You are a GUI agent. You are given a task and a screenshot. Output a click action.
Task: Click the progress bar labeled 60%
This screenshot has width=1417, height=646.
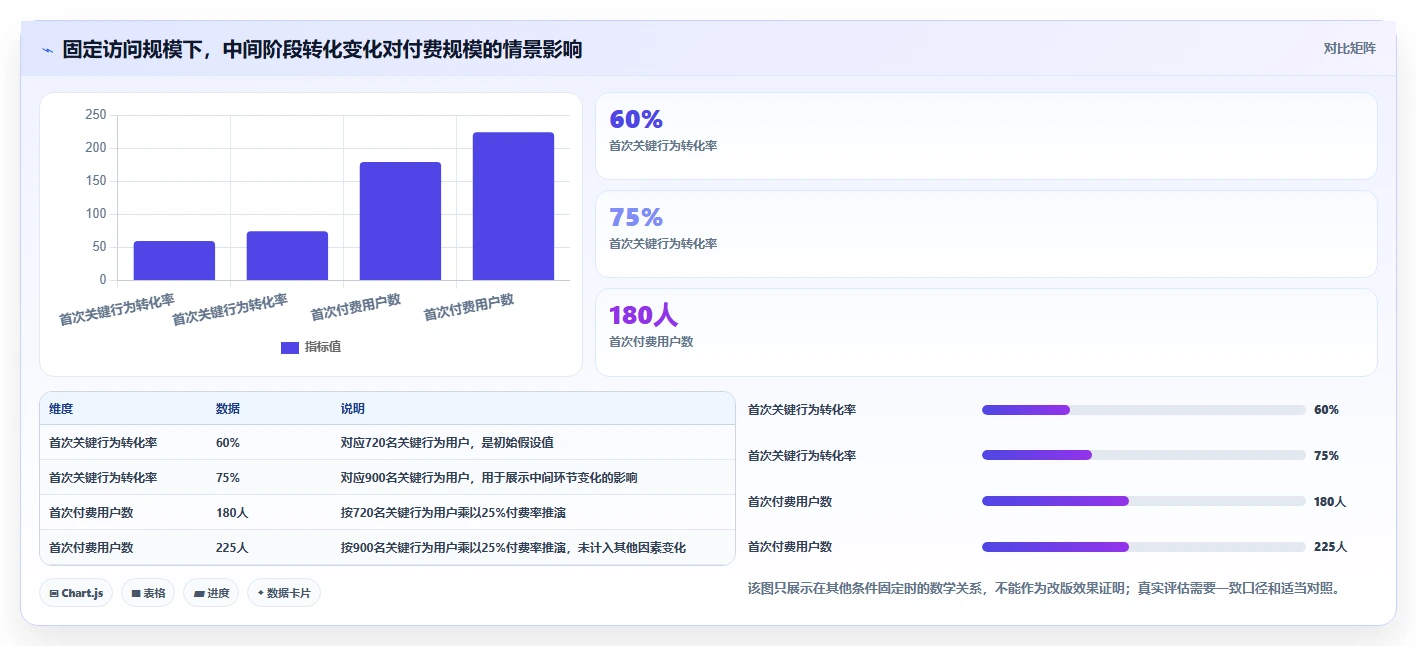(x=1144, y=410)
